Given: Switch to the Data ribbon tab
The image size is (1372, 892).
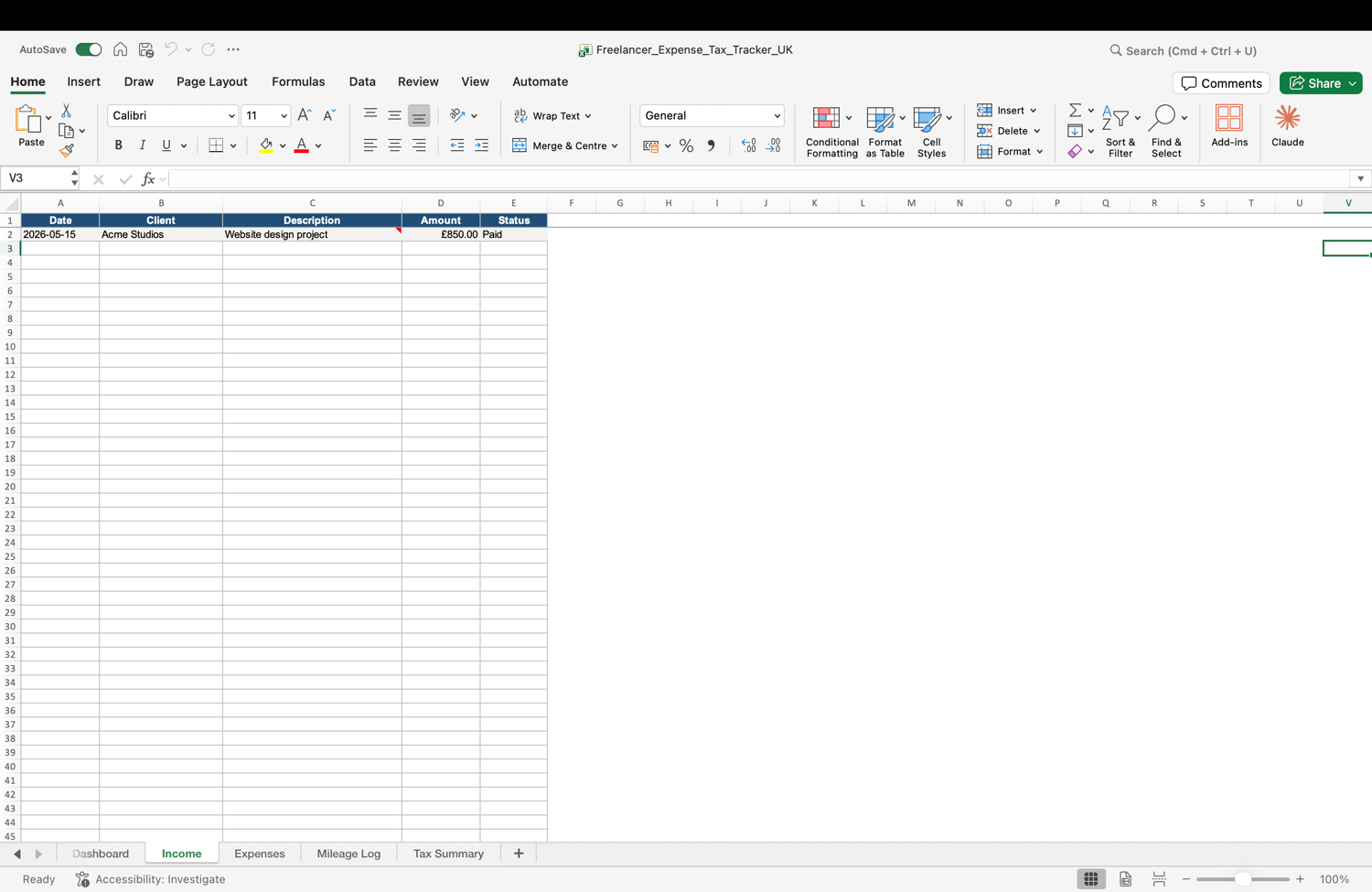Looking at the screenshot, I should pos(362,81).
